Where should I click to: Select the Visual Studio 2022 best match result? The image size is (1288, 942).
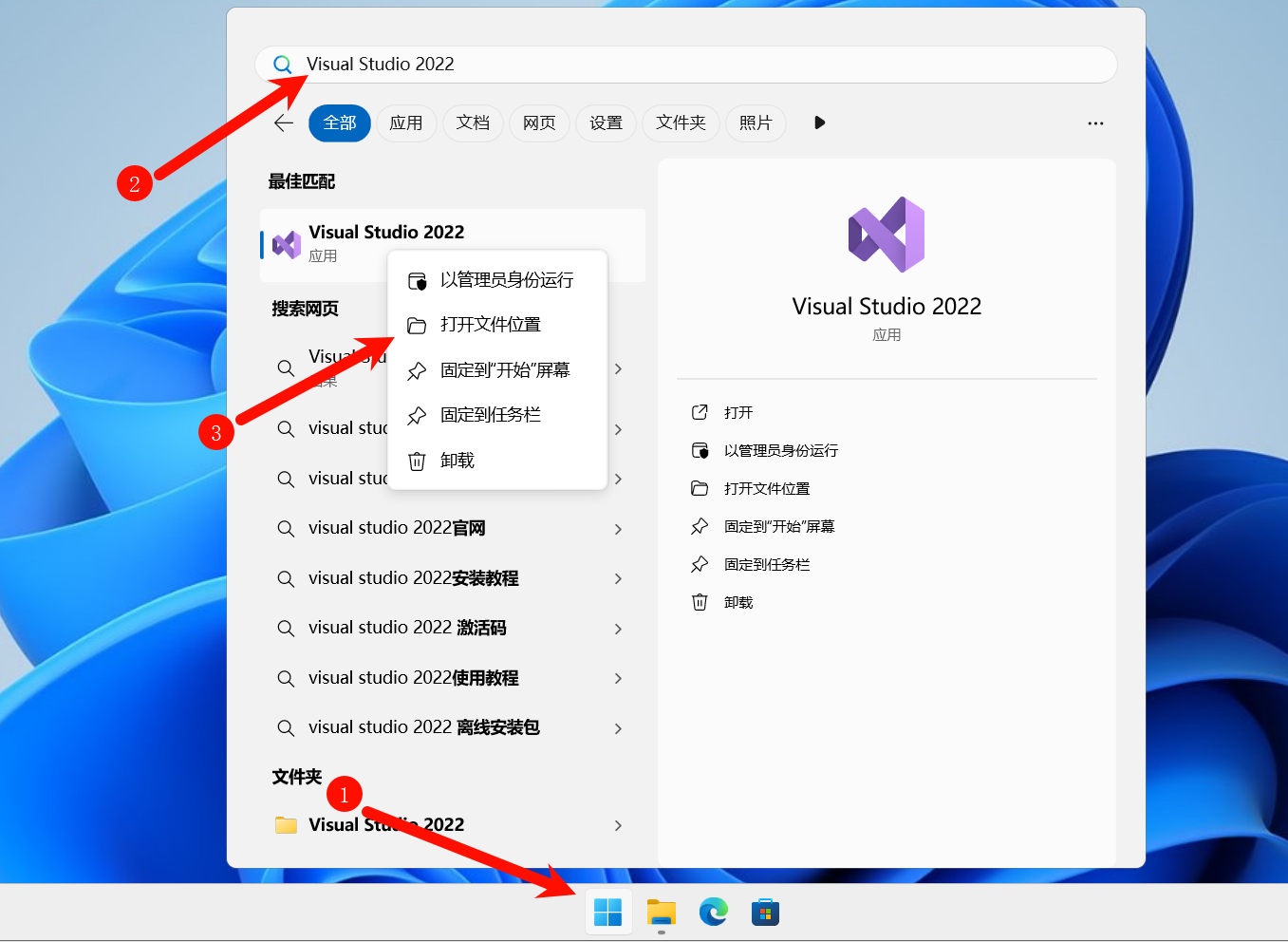(x=452, y=245)
